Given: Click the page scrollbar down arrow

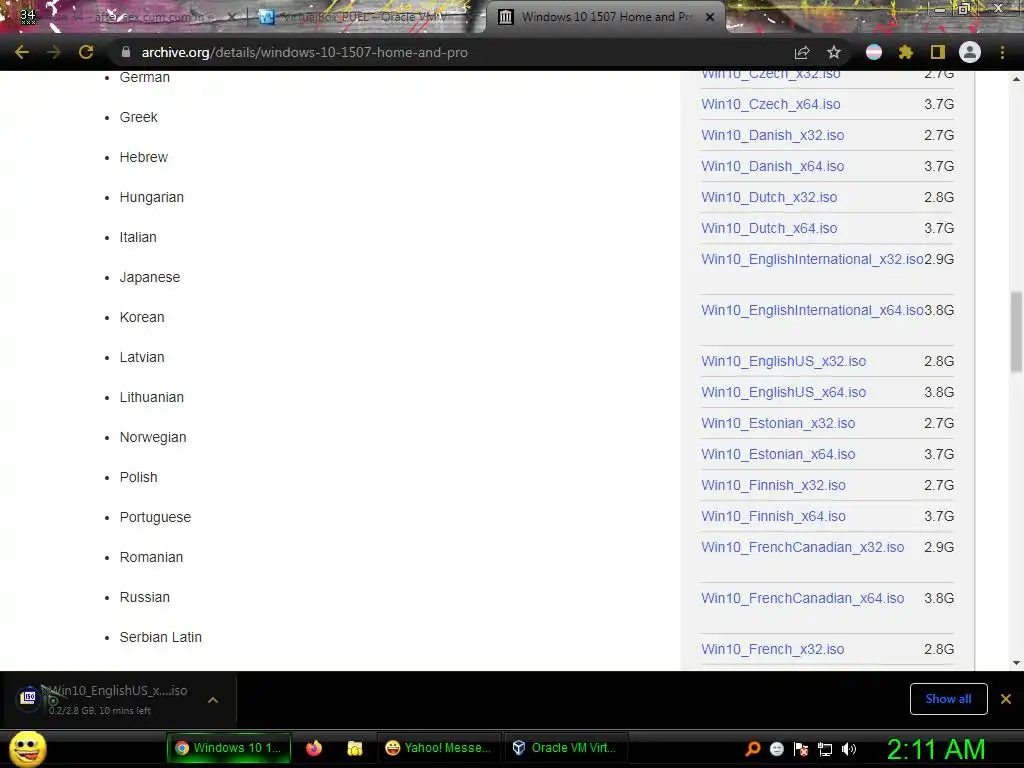Looking at the screenshot, I should tap(1016, 664).
